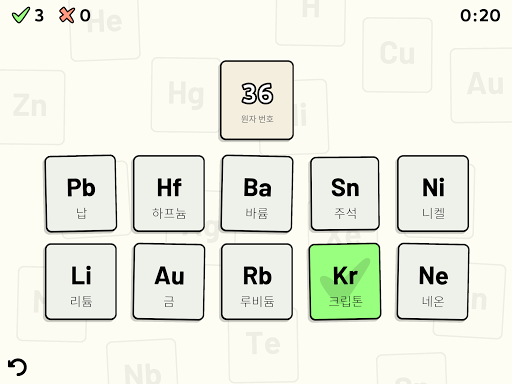This screenshot has width=512, height=384.
Task: Click the green Kr krypton card
Action: pos(345,282)
